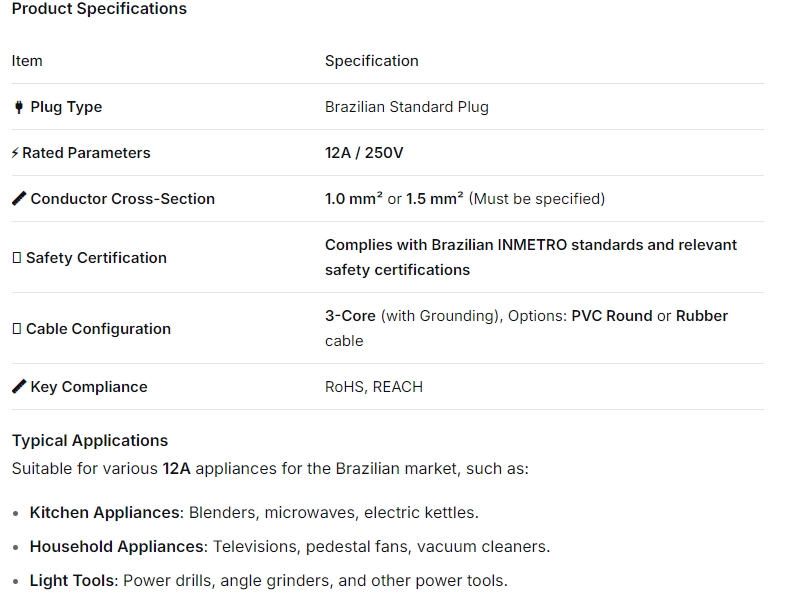This screenshot has height=601, width=807.
Task: Click the pencil icon beside Key Compliance
Action: [x=19, y=387]
